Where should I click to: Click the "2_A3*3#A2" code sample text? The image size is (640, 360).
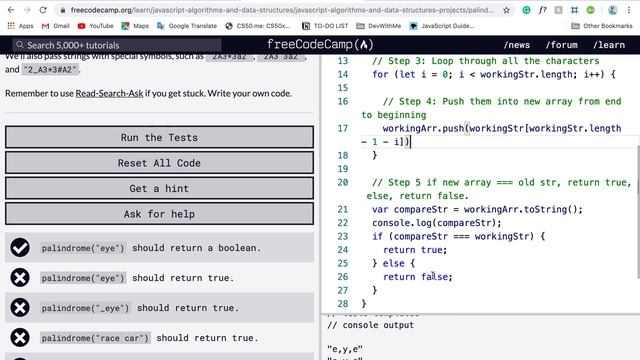click(50, 69)
